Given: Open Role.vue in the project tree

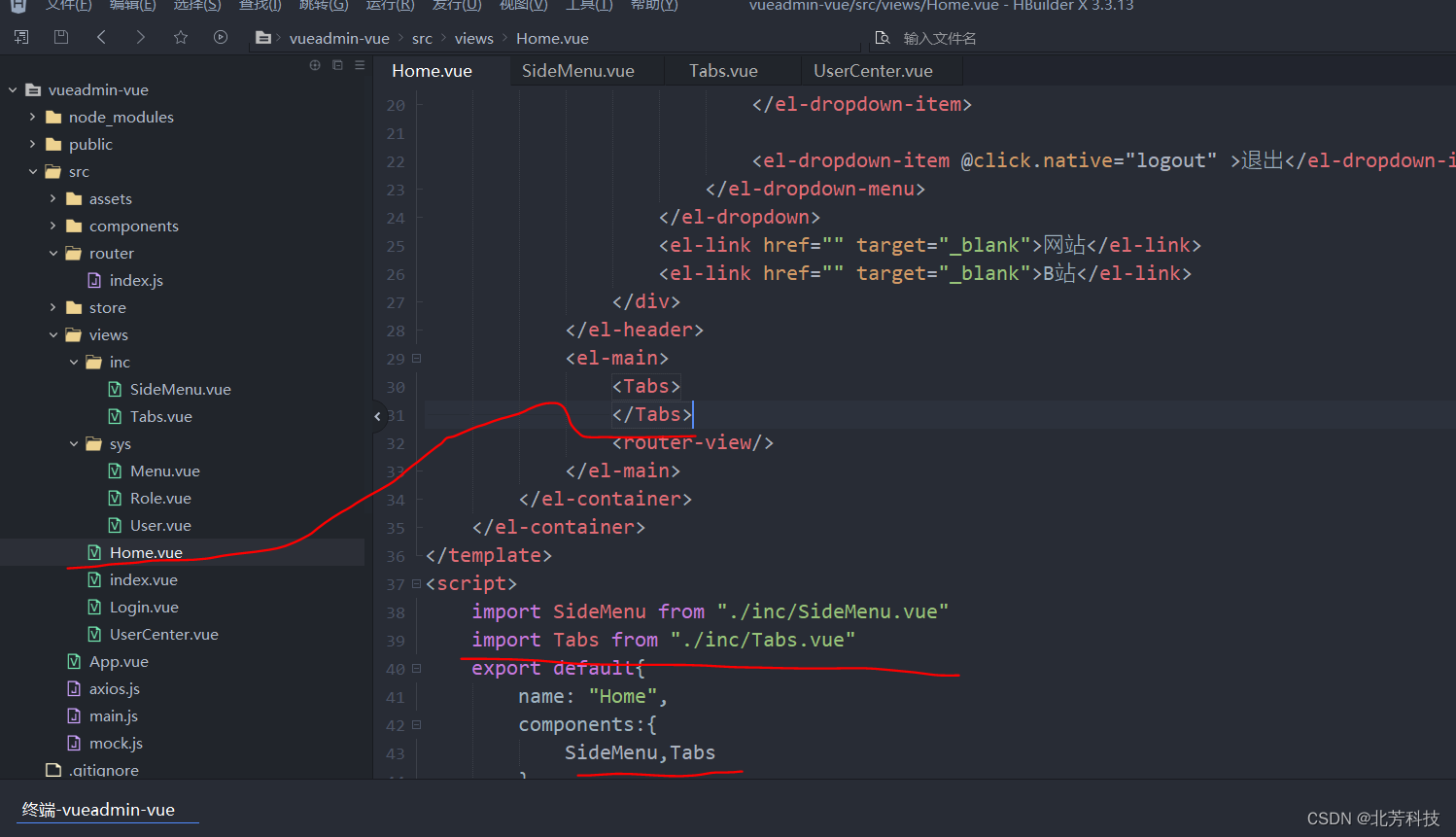Looking at the screenshot, I should click(x=160, y=498).
